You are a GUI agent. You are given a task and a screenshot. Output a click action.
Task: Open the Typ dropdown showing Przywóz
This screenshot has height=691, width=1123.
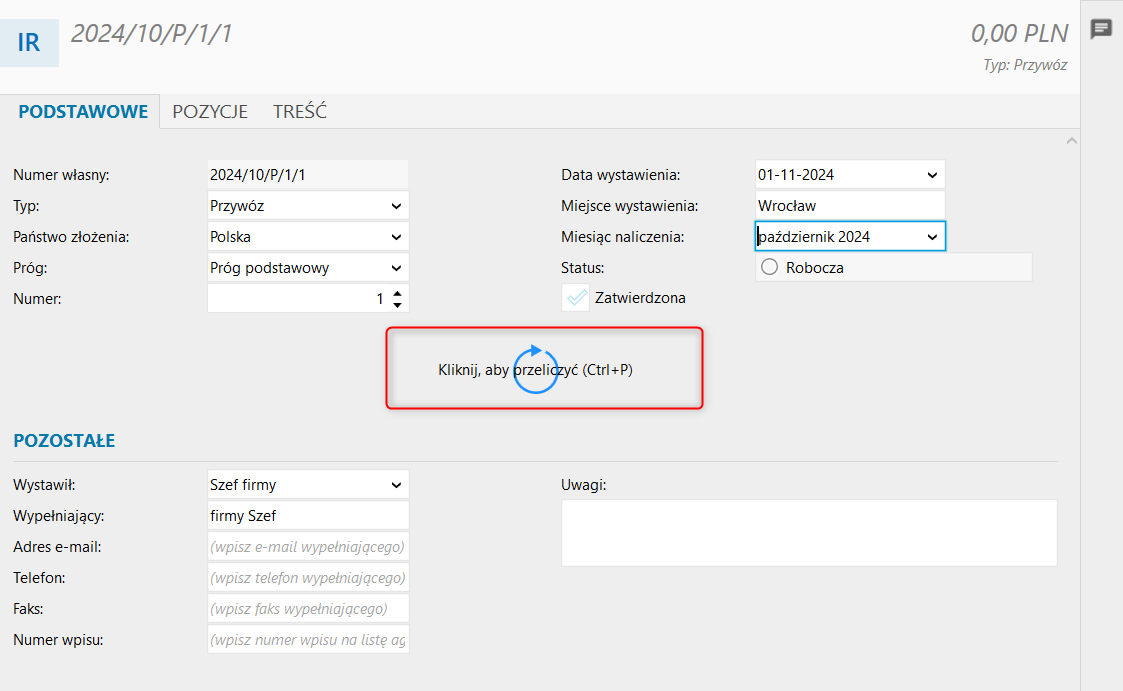pyautogui.click(x=308, y=206)
